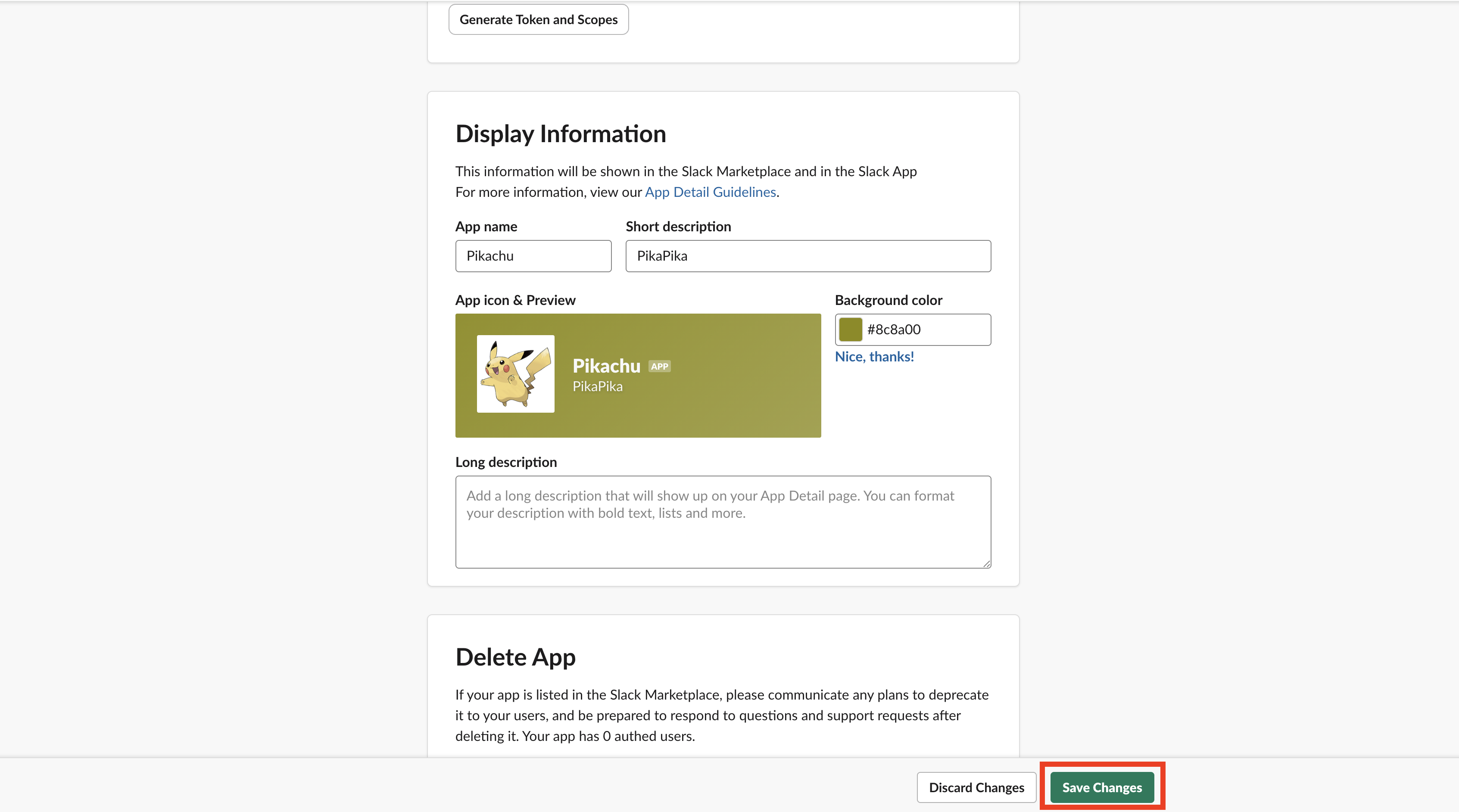Click the Display Information heading
This screenshot has width=1459, height=812.
pyautogui.click(x=561, y=134)
